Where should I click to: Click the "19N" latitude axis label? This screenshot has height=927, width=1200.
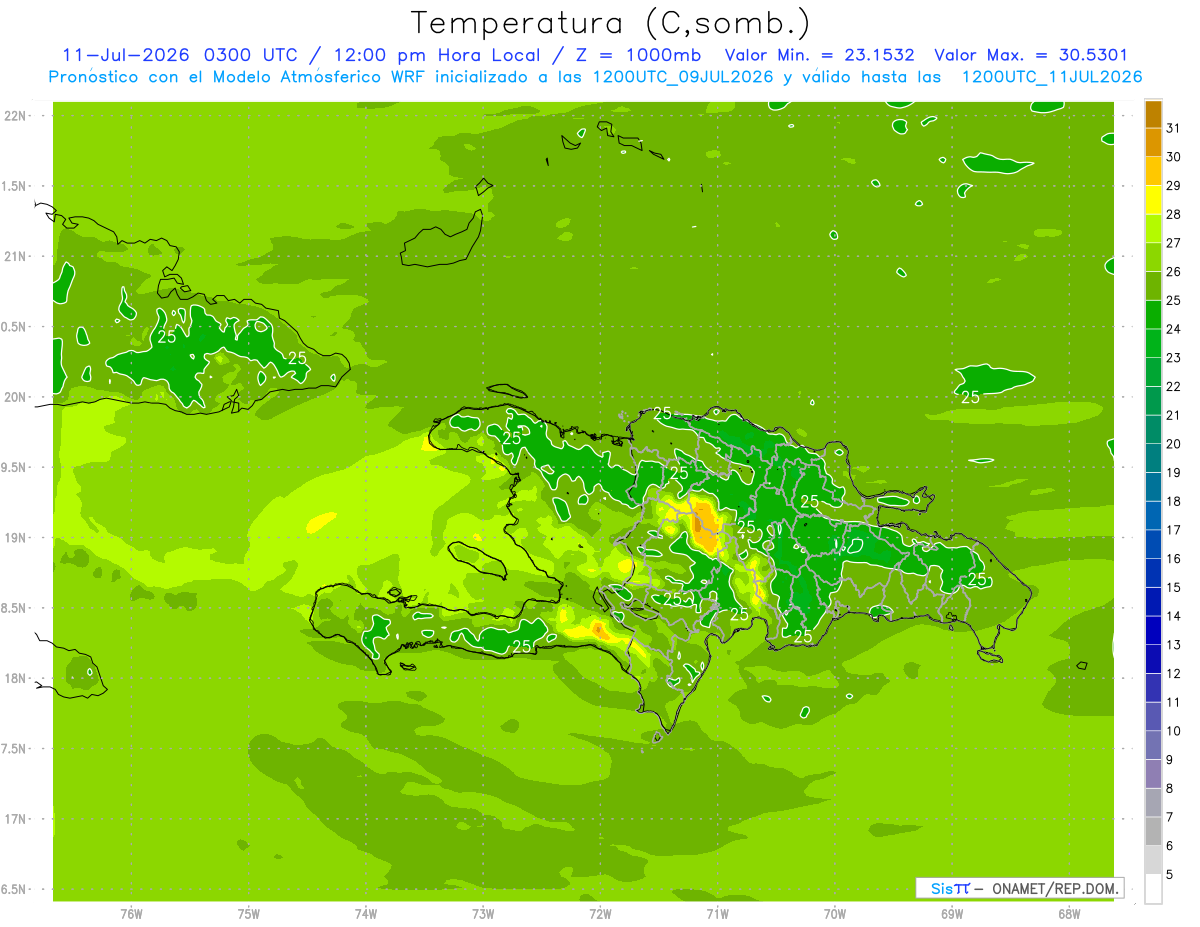[17, 538]
